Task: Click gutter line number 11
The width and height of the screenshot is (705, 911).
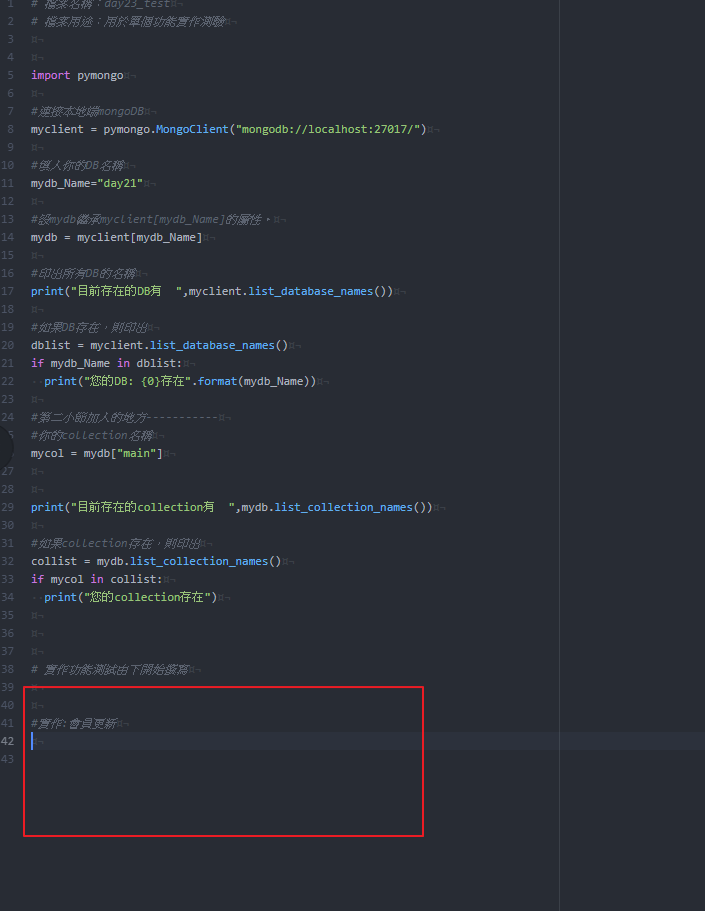Action: 8,183
